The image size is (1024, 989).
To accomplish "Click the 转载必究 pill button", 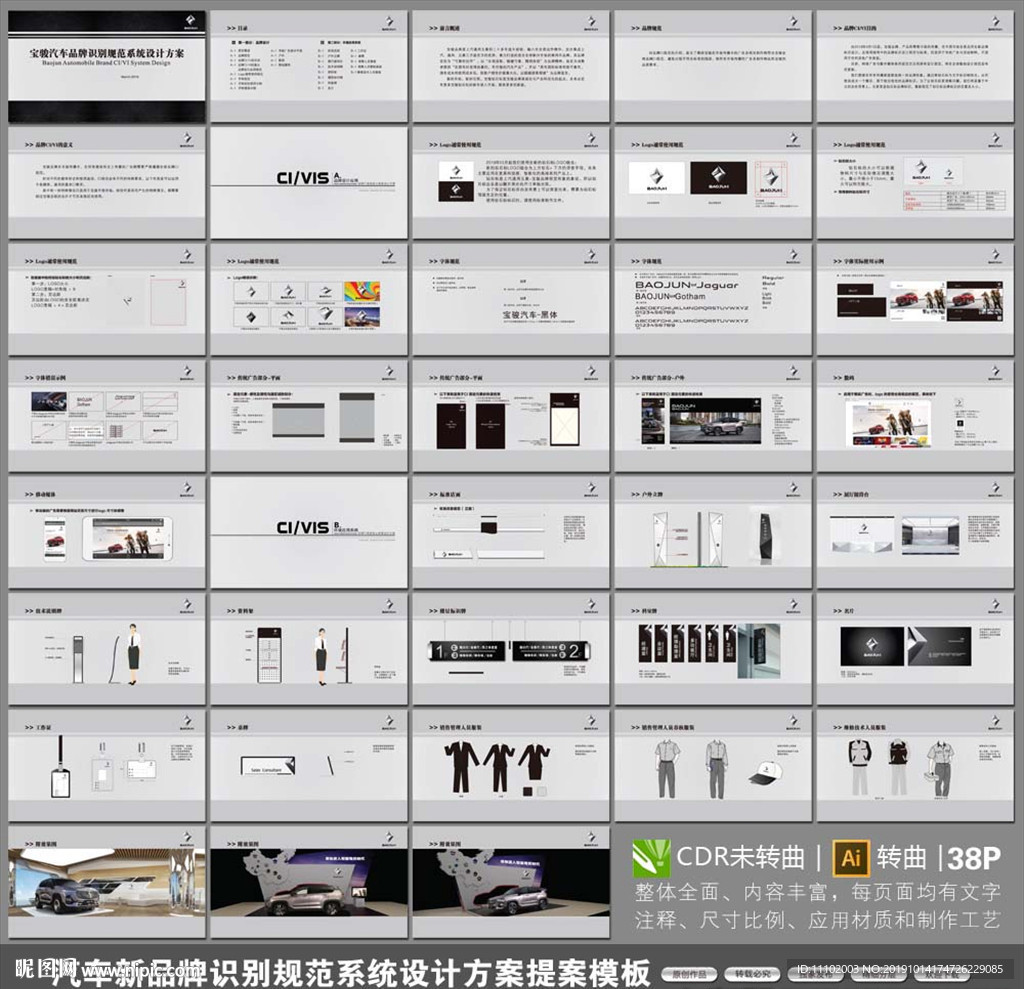I will pyautogui.click(x=752, y=974).
